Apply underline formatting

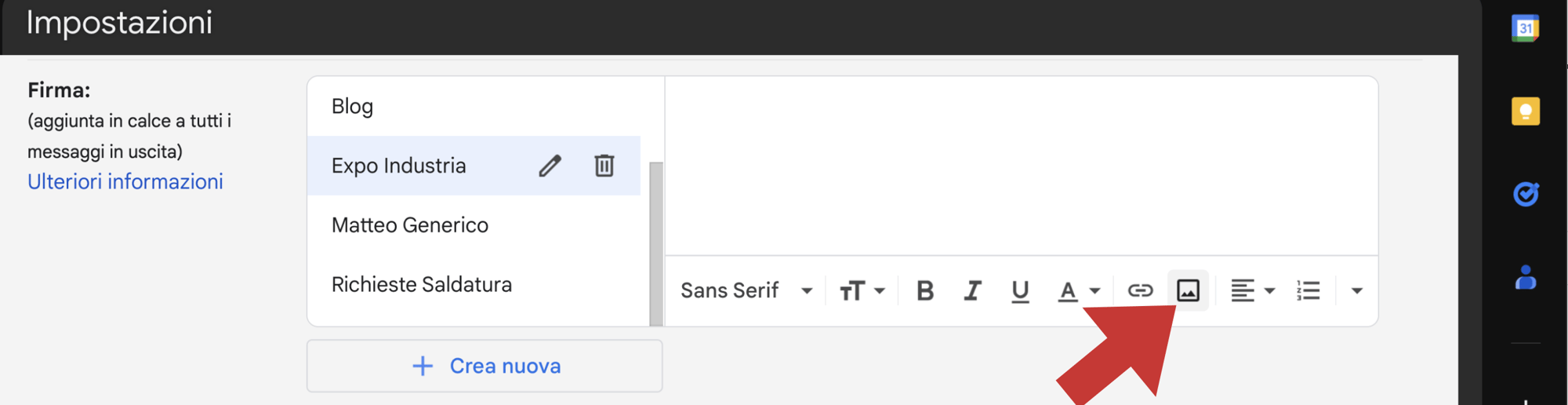[x=1020, y=291]
